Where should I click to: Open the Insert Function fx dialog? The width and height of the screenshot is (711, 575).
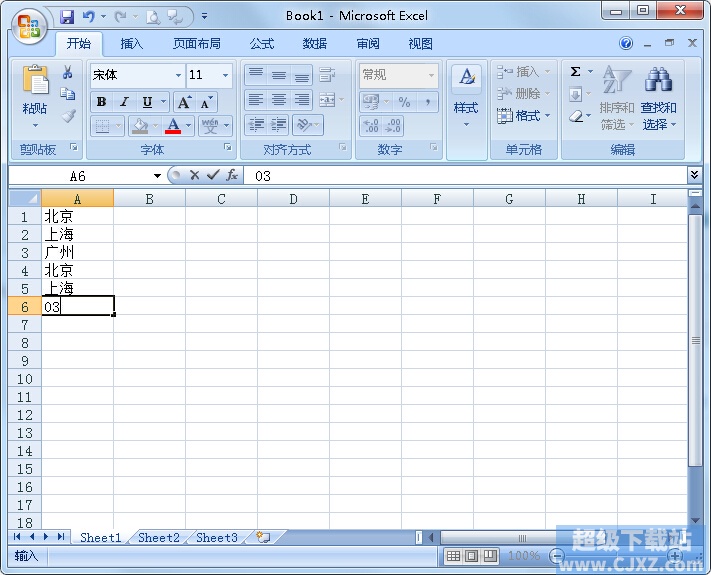click(x=232, y=175)
